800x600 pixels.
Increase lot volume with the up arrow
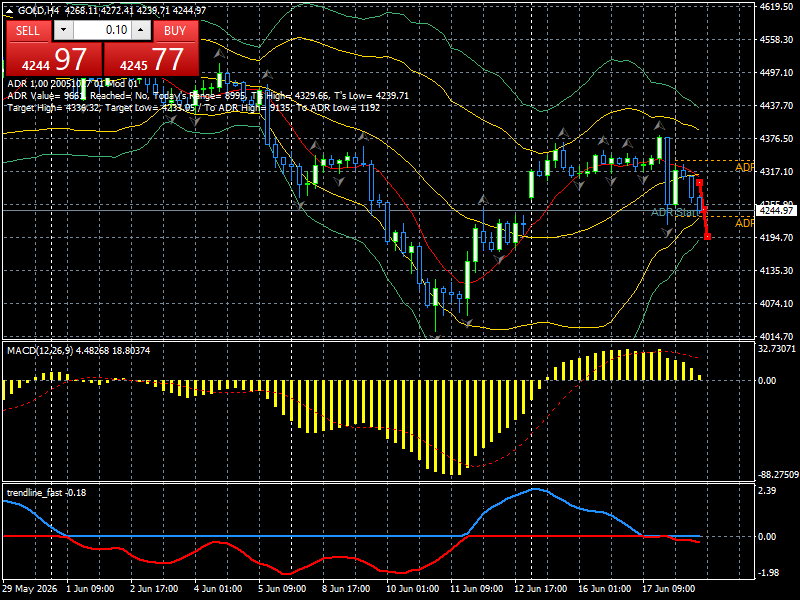[x=141, y=30]
